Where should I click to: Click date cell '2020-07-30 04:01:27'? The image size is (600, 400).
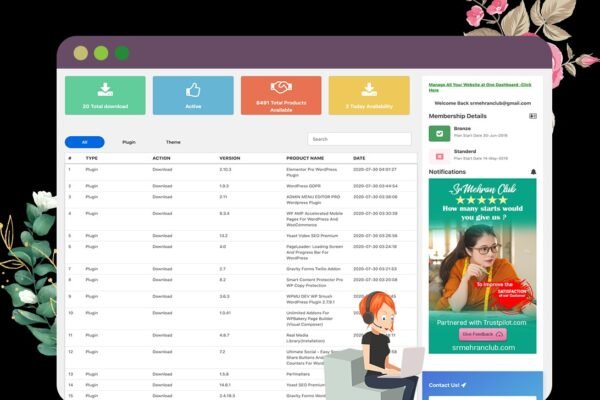[x=375, y=169]
